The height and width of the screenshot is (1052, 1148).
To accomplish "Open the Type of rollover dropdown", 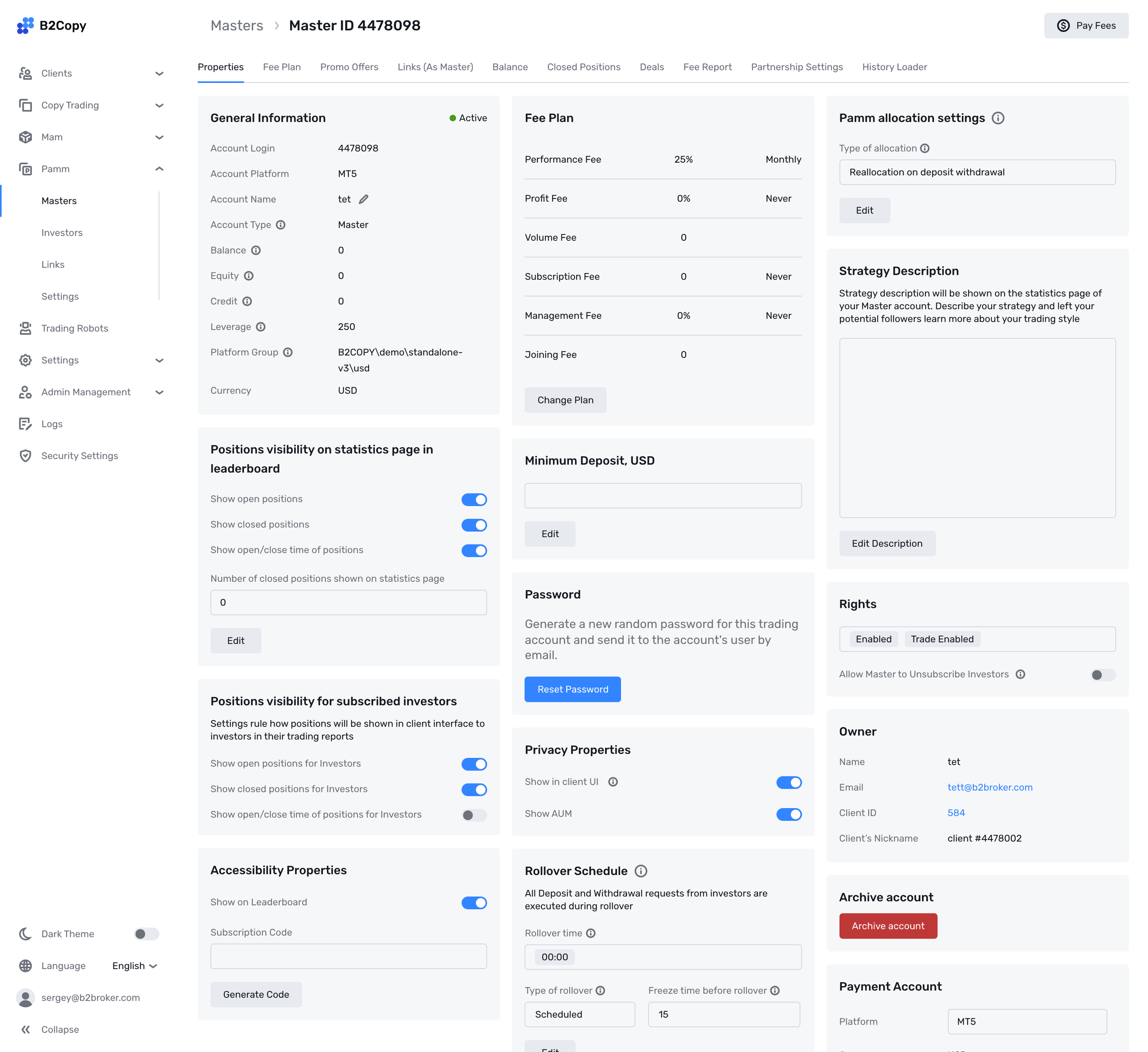I will pos(580,1014).
